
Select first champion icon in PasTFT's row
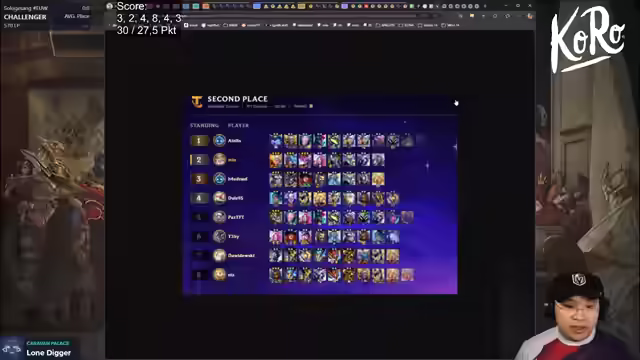coord(276,217)
